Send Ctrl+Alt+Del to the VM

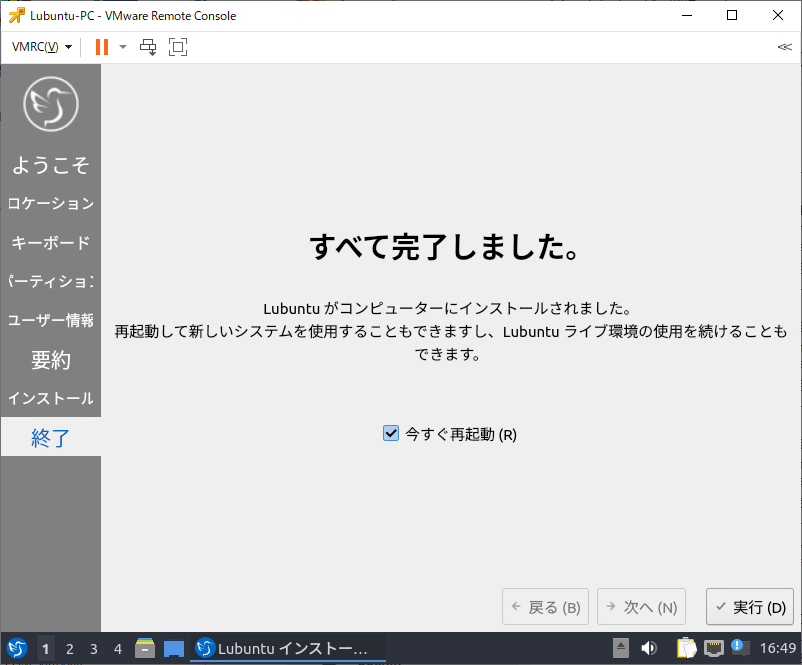click(x=148, y=47)
